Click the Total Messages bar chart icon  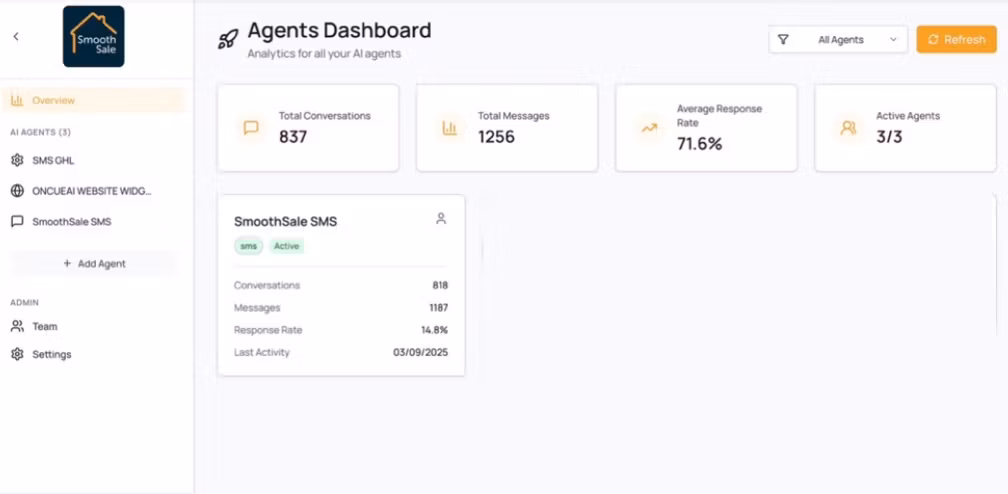(x=449, y=127)
